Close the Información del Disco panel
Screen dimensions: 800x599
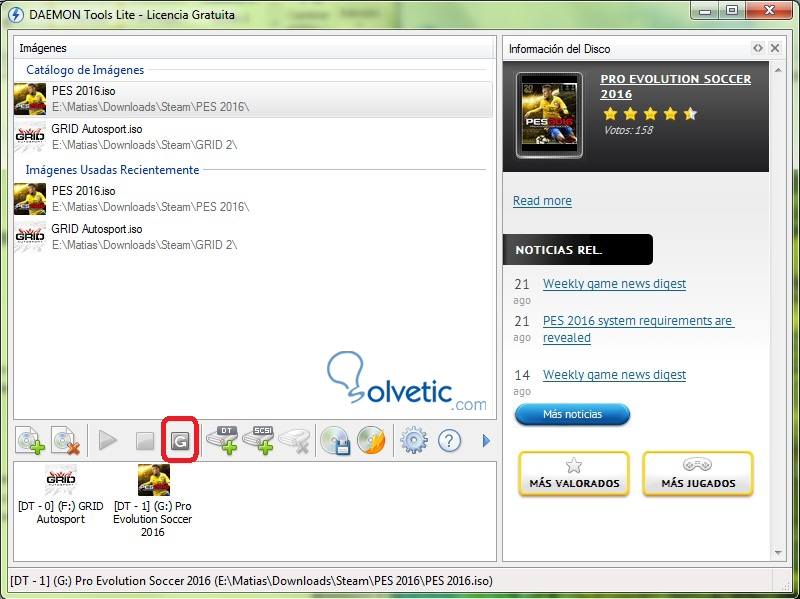(x=775, y=48)
